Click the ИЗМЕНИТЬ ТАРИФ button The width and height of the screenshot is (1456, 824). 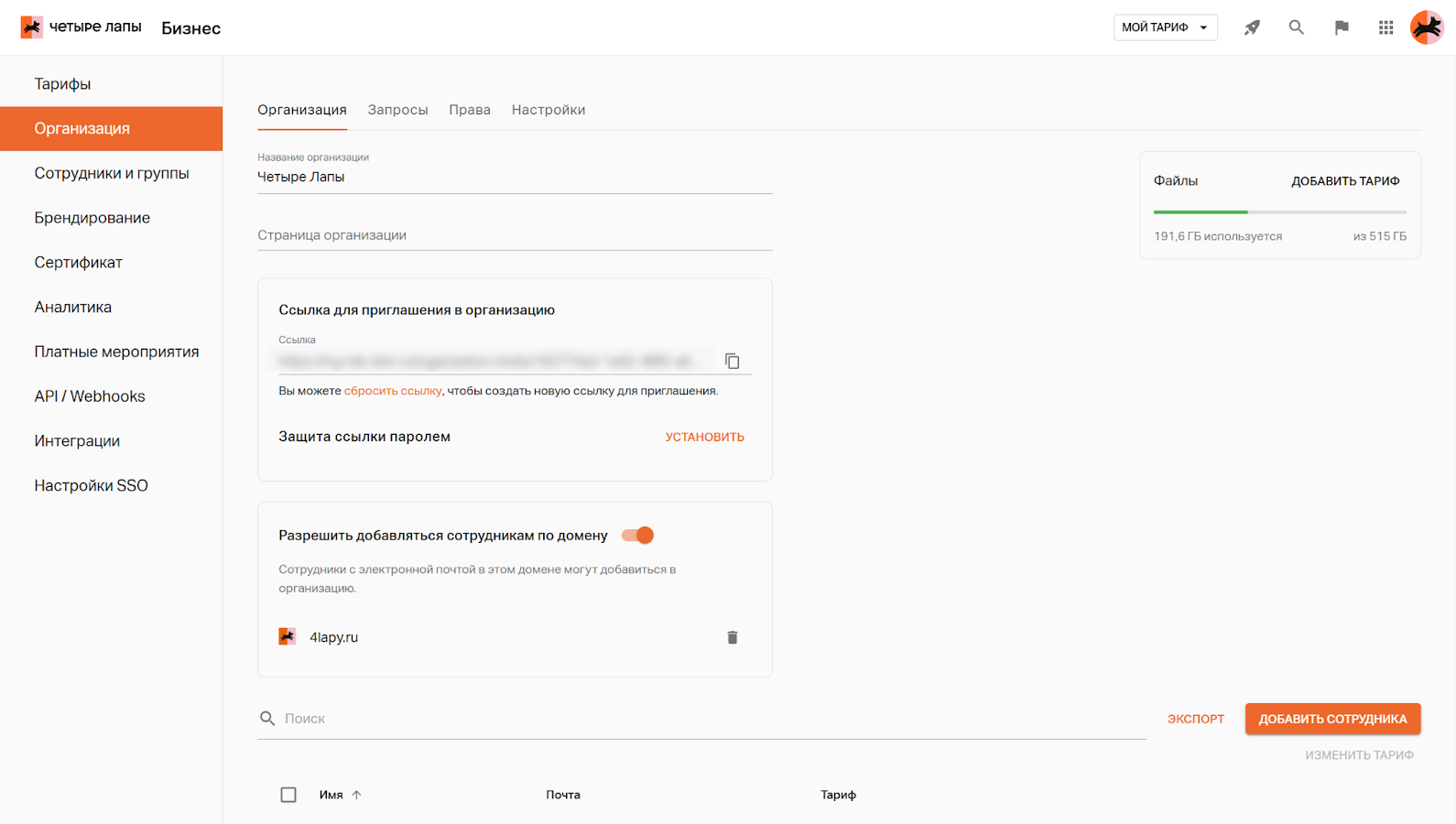coord(1359,755)
